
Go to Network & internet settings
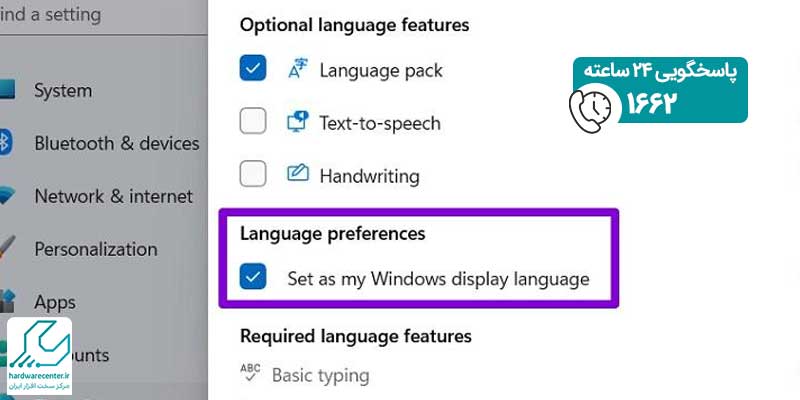[113, 196]
